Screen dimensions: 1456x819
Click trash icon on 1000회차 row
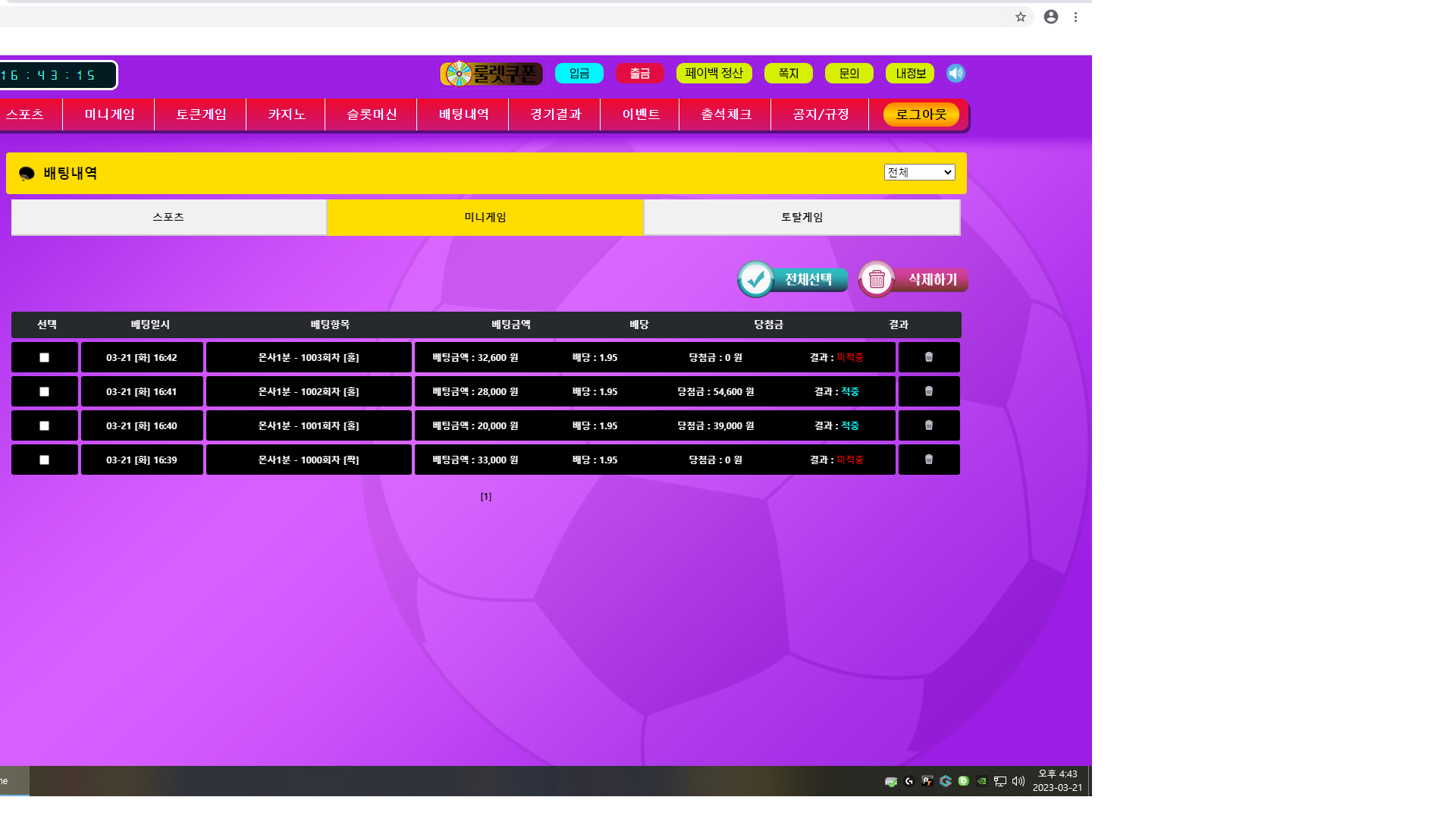pyautogui.click(x=929, y=460)
